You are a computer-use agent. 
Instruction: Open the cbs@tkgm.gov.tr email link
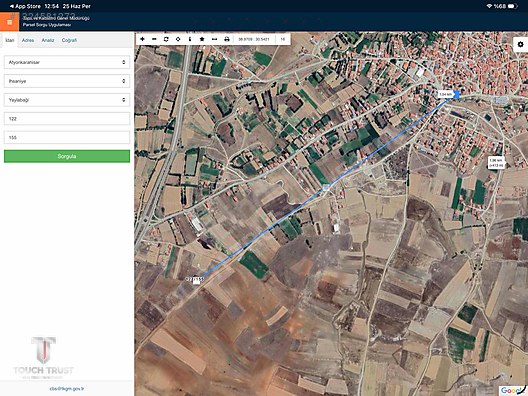point(67,389)
